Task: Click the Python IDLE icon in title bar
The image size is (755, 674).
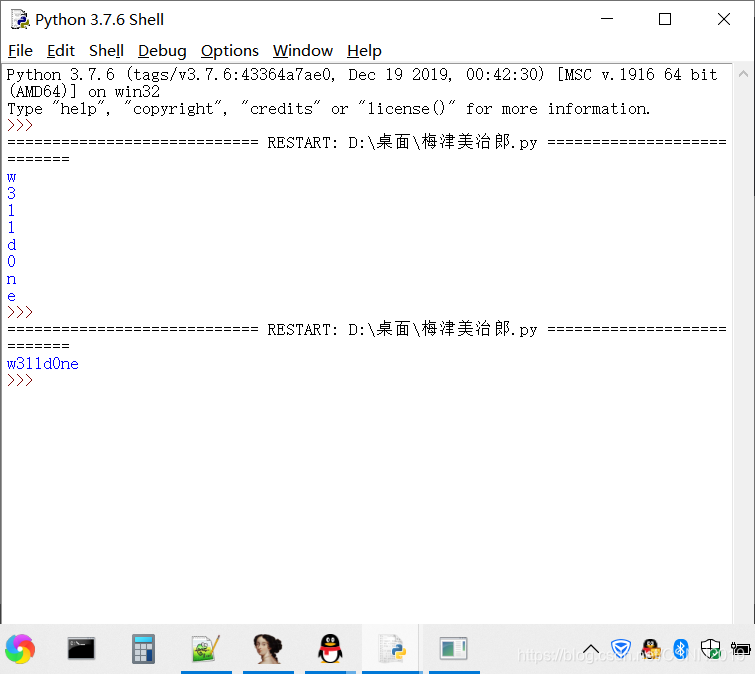Action: pyautogui.click(x=20, y=19)
